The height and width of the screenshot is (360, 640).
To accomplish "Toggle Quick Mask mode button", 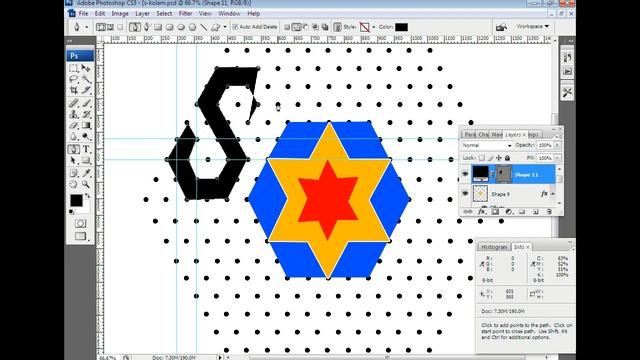I will point(80,223).
